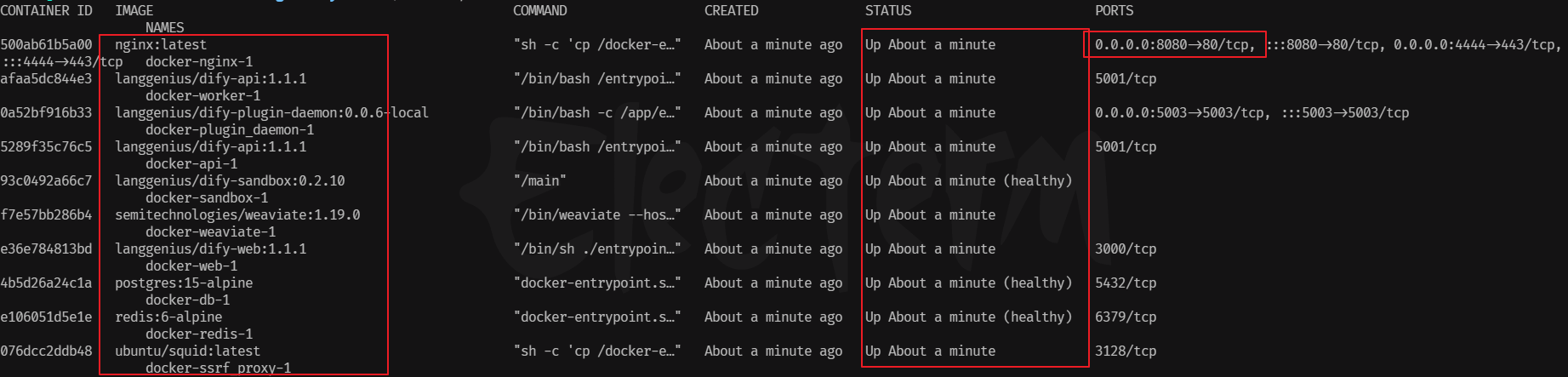Click container ID 5289f35c76c5

(x=46, y=147)
